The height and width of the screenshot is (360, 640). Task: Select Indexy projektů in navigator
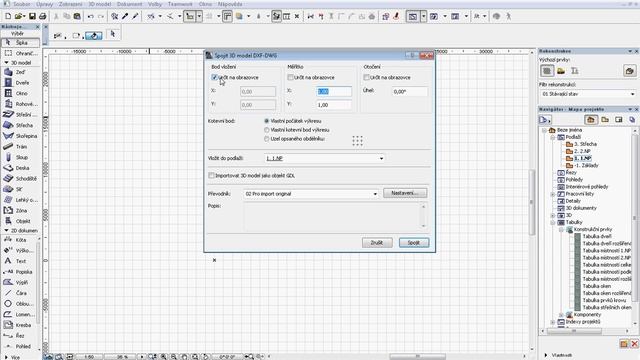pos(583,322)
